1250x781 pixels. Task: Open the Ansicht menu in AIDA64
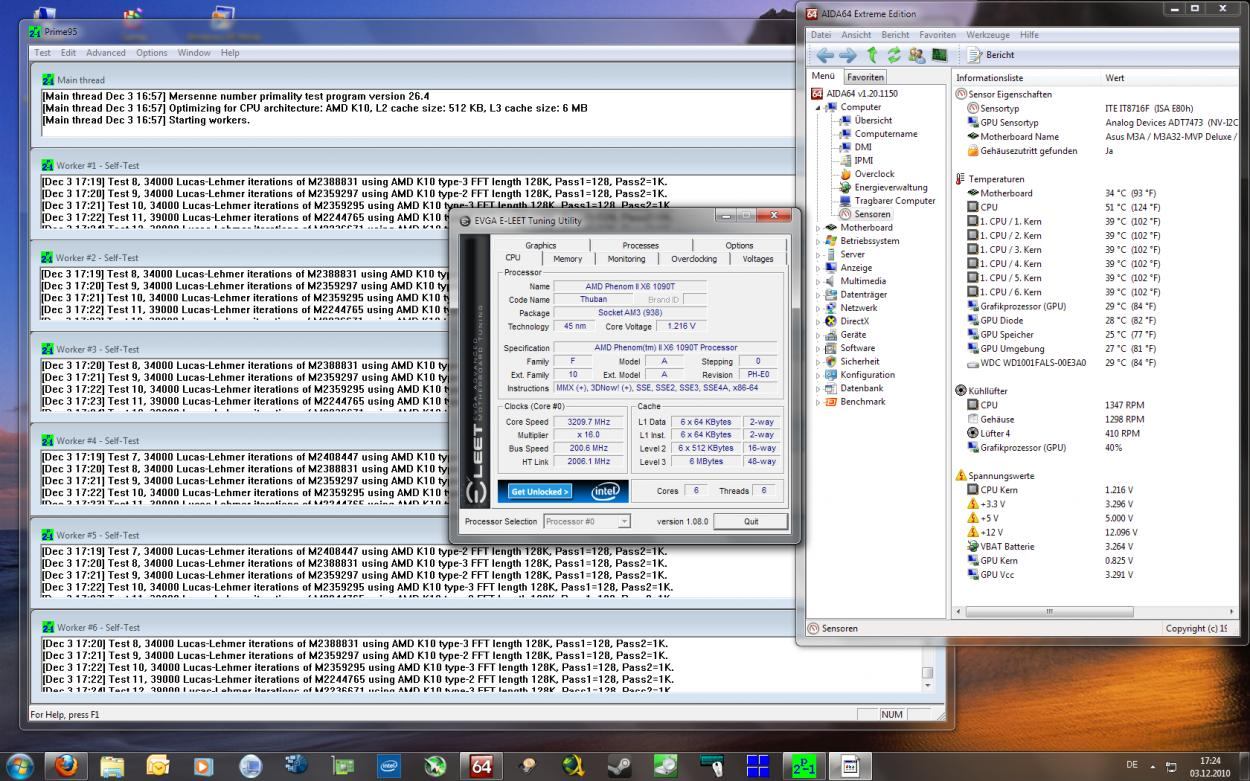click(x=856, y=35)
